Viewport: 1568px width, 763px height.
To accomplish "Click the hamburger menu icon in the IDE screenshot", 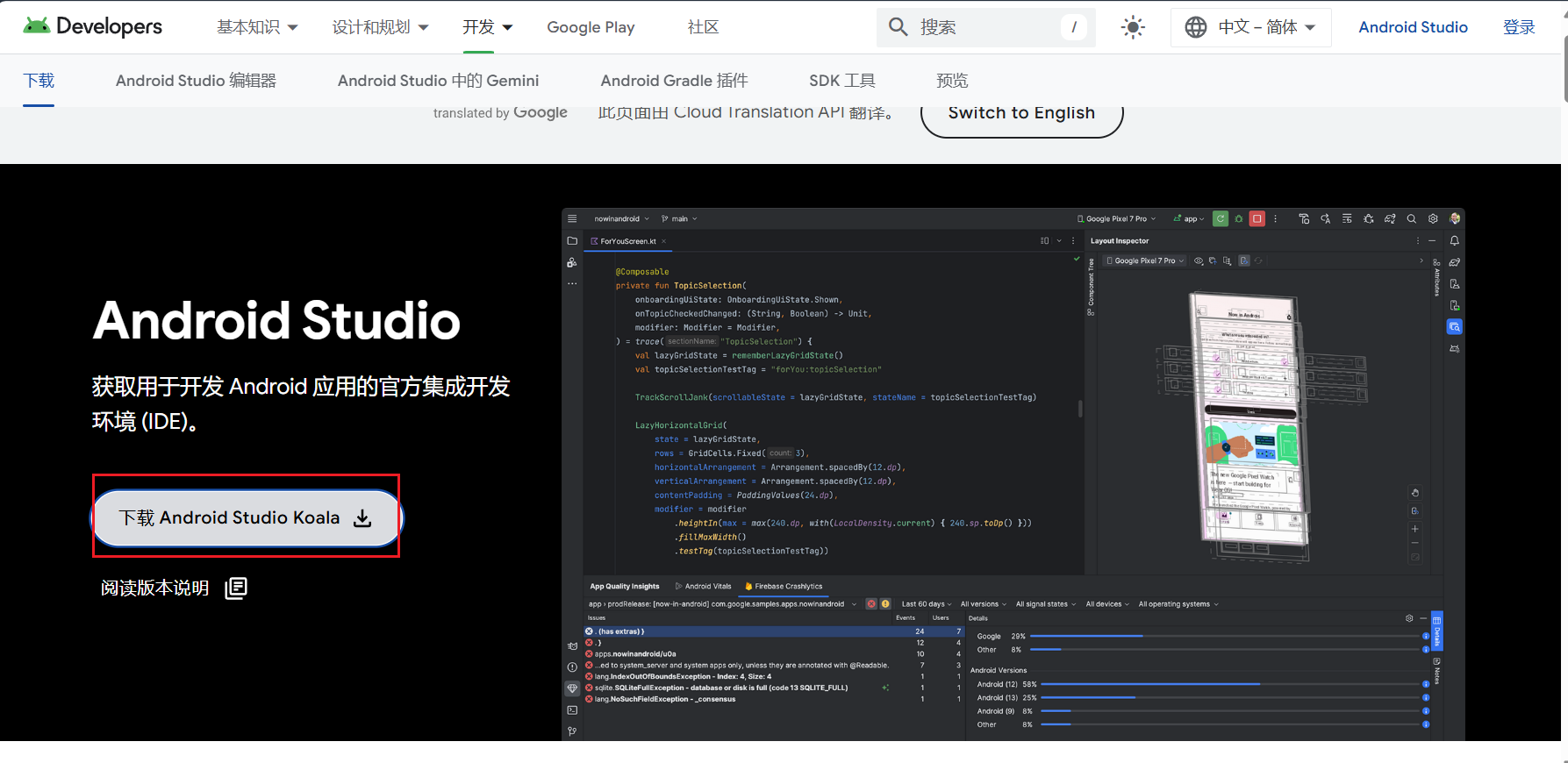I will tap(572, 218).
